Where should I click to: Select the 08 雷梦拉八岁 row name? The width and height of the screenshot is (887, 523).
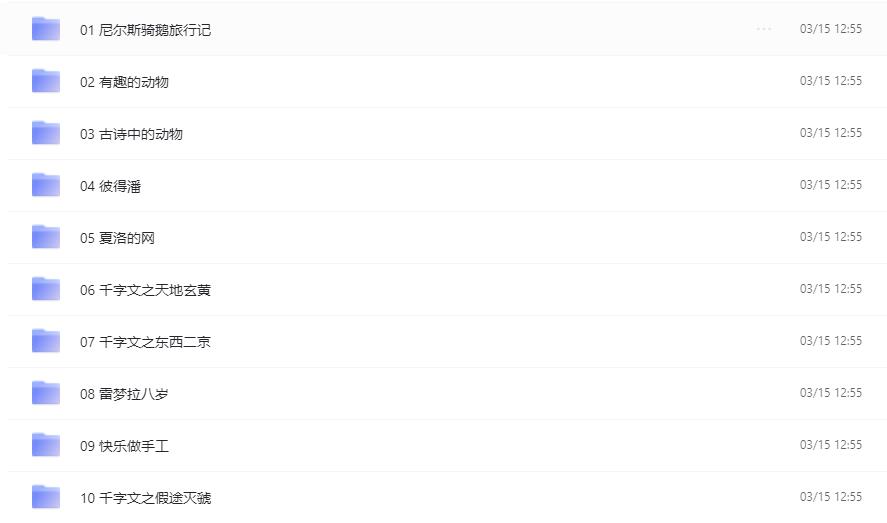click(x=124, y=394)
